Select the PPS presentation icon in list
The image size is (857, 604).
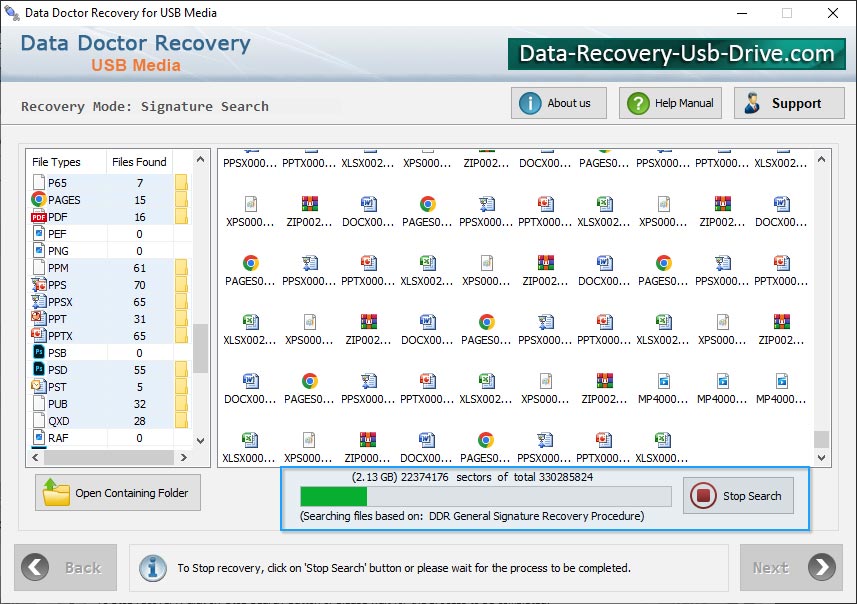tap(39, 284)
